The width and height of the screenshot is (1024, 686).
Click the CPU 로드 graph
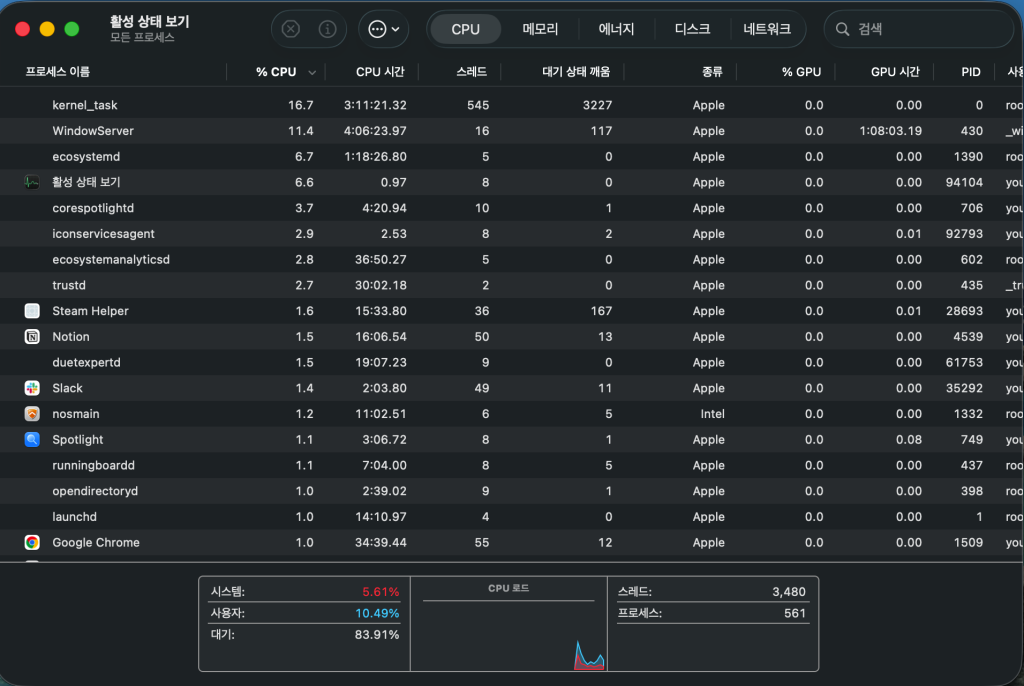point(509,623)
